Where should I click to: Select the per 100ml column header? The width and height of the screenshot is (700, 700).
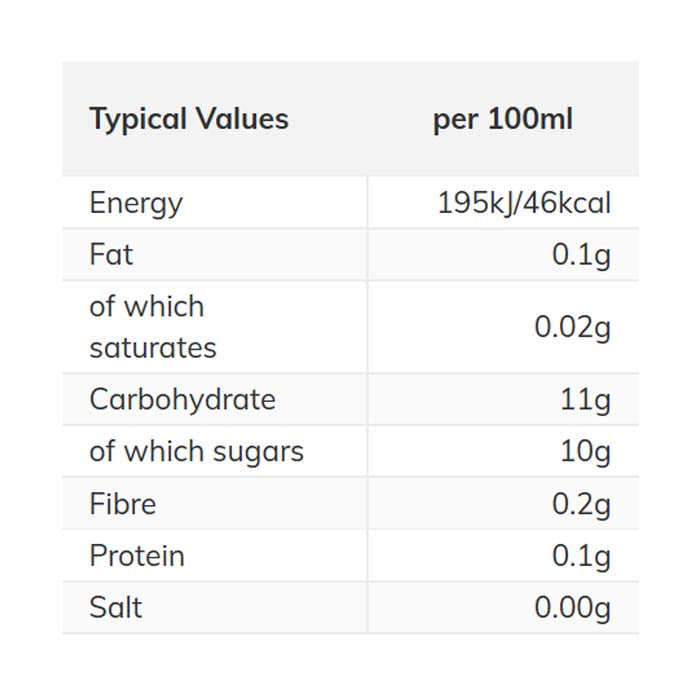tap(503, 119)
